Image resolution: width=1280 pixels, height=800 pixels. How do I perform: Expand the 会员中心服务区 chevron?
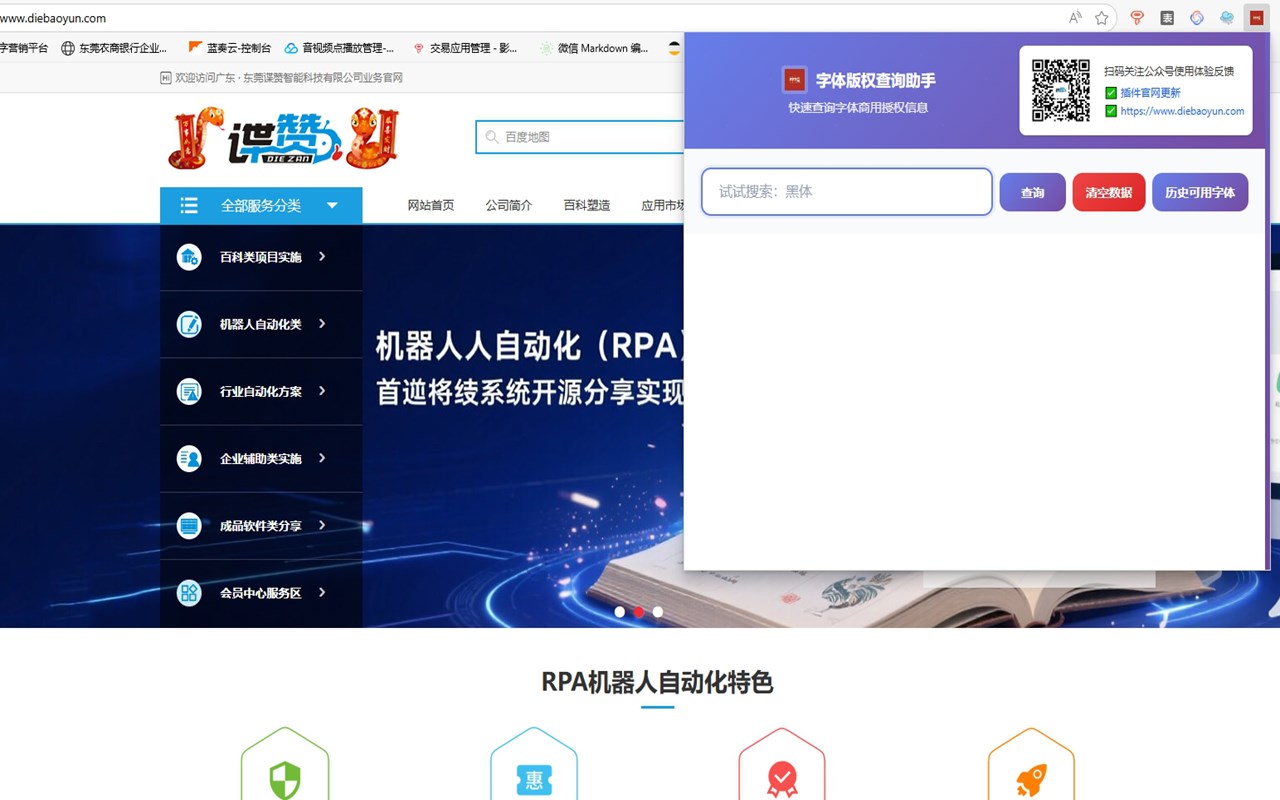click(x=320, y=592)
